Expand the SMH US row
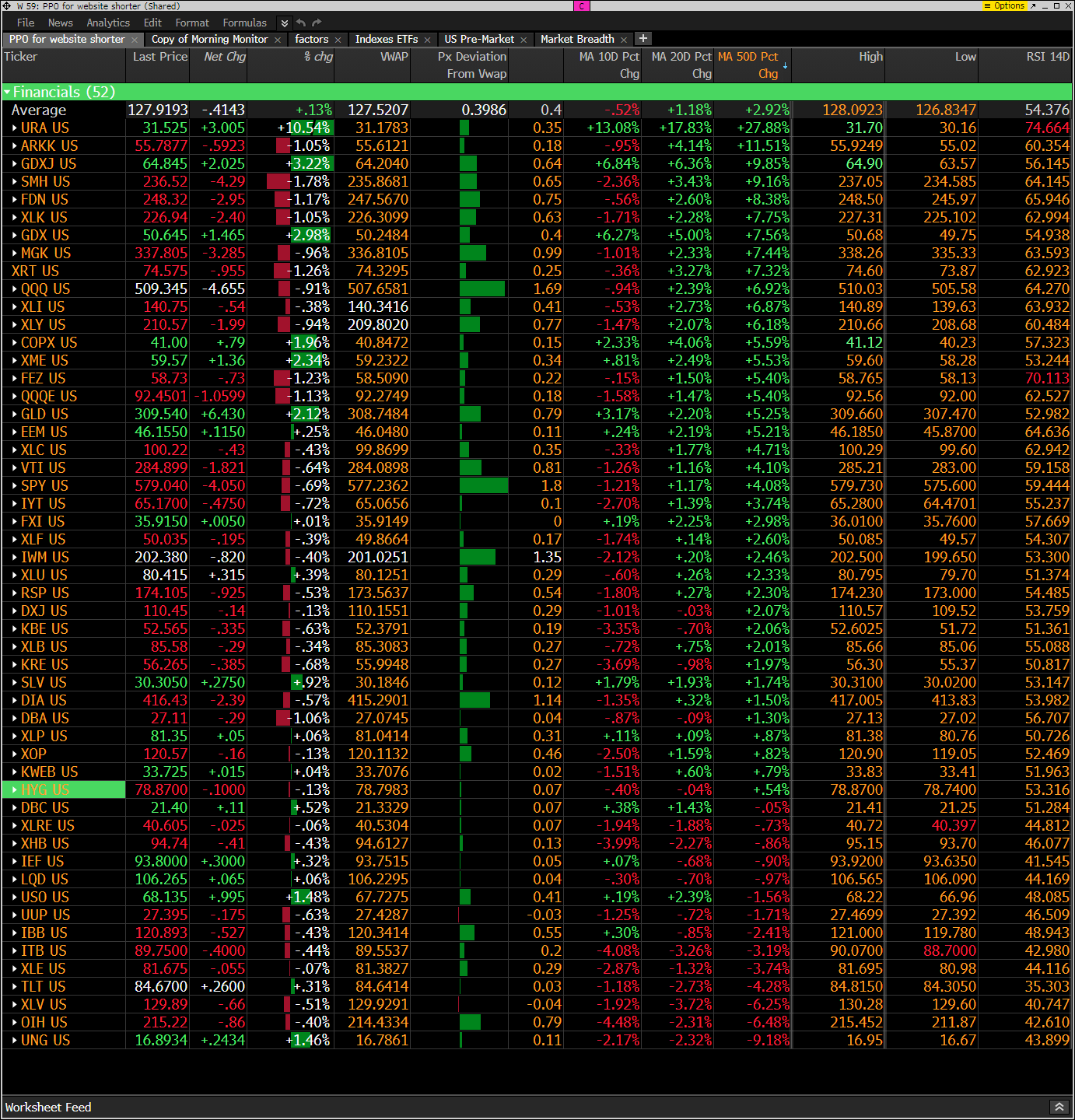Image resolution: width=1075 pixels, height=1120 pixels. click(x=15, y=182)
